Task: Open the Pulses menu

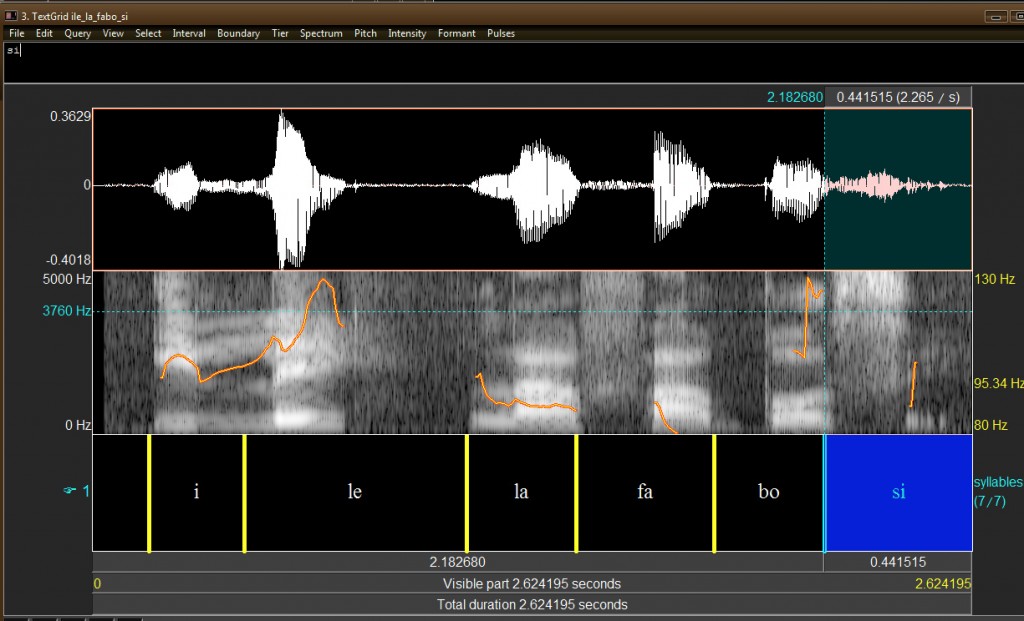Action: 501,33
